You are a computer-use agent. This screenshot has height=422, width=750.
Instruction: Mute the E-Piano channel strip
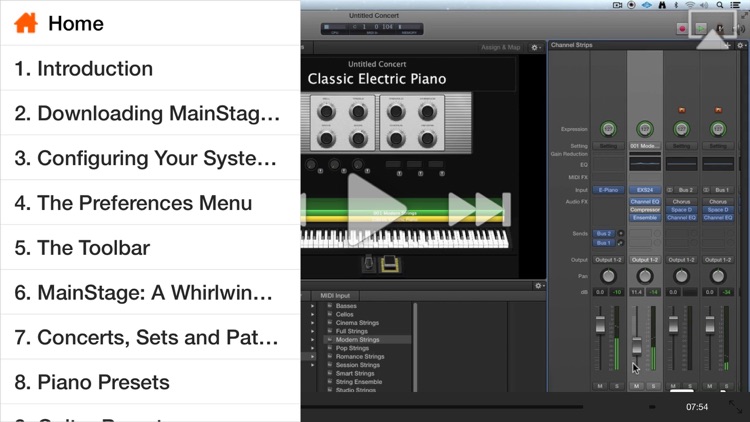point(600,386)
